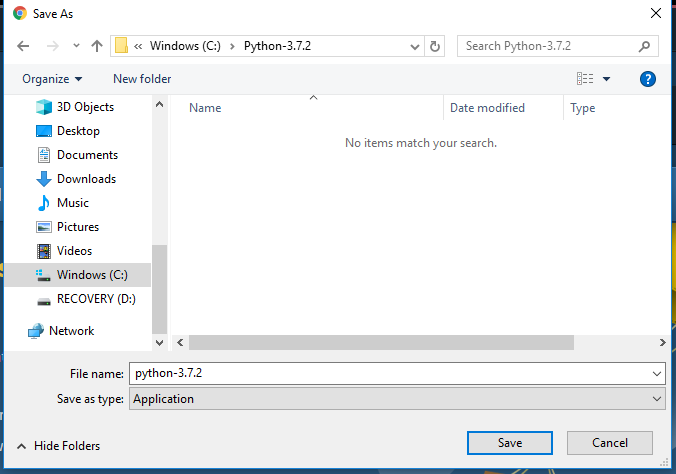Sort by Type column header
Screen dimensions: 676x474
(582, 108)
